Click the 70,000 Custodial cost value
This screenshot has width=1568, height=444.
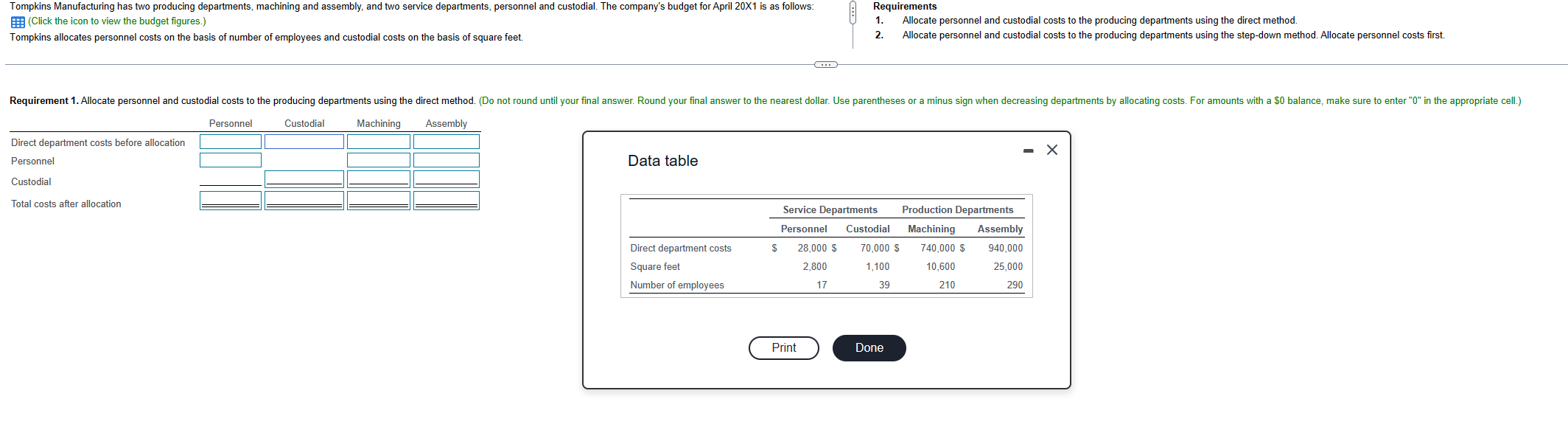point(875,249)
